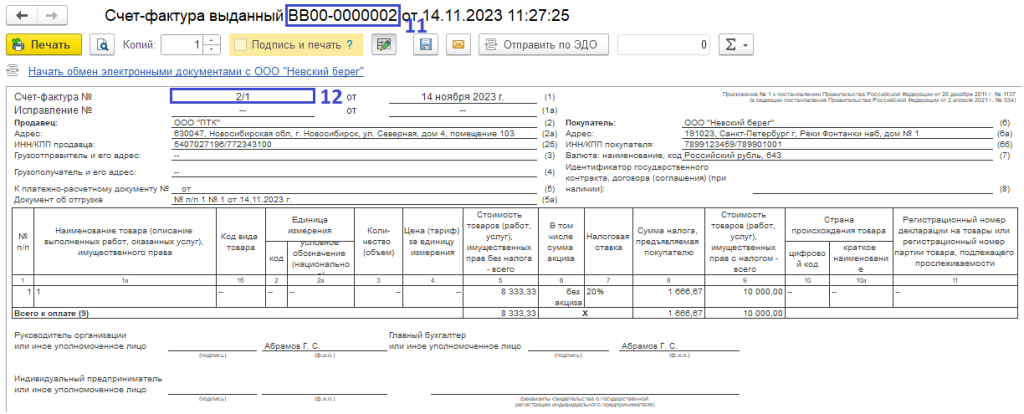
Task: Select the line 1 cost 8 333,33
Action: [500, 296]
